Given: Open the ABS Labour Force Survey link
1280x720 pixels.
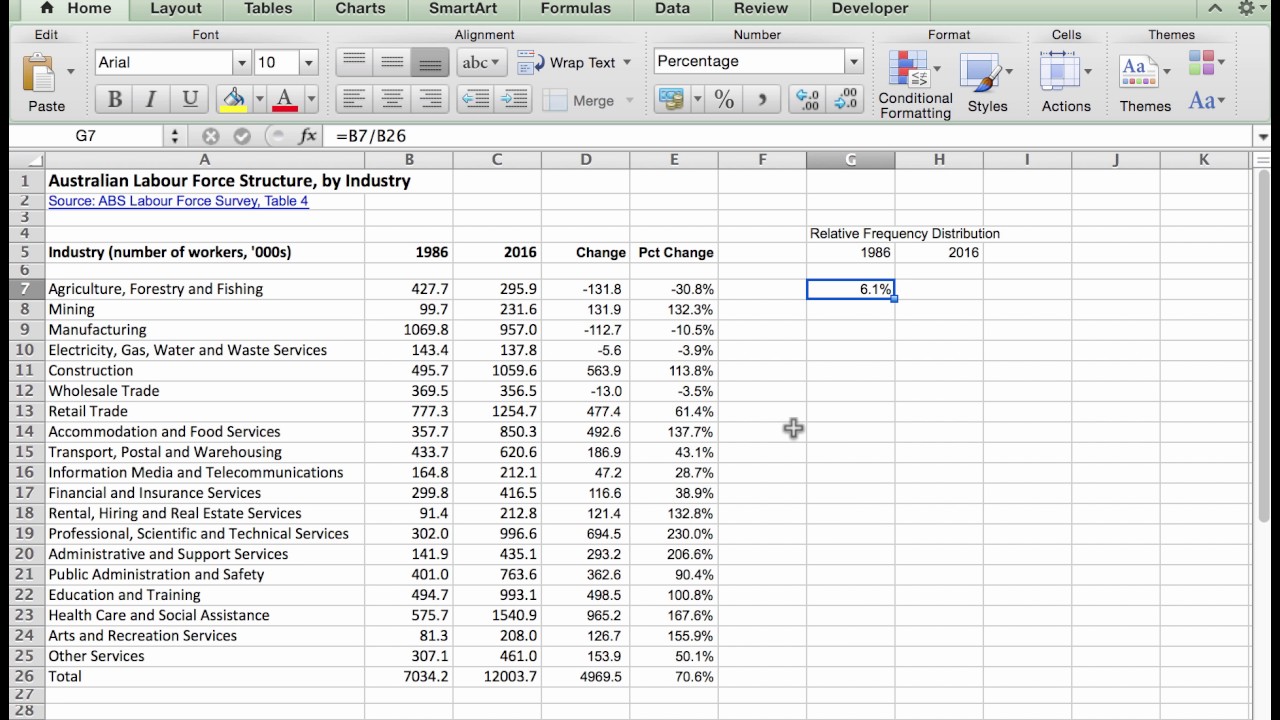Looking at the screenshot, I should click(x=178, y=201).
